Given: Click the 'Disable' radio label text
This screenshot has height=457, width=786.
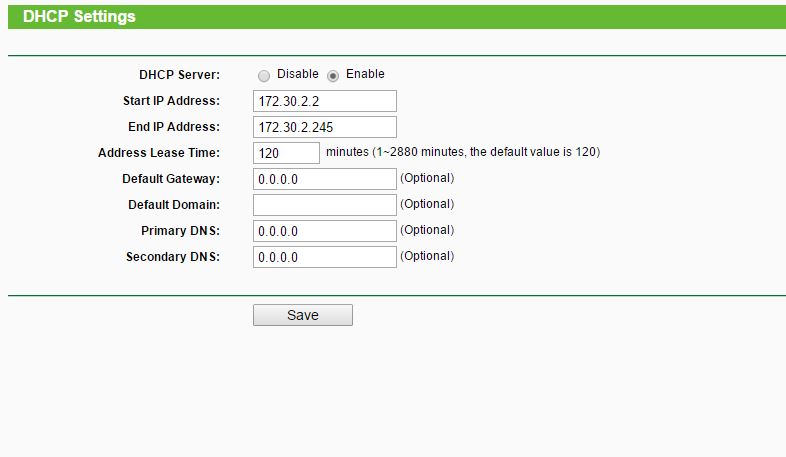Looking at the screenshot, I should (x=298, y=74).
